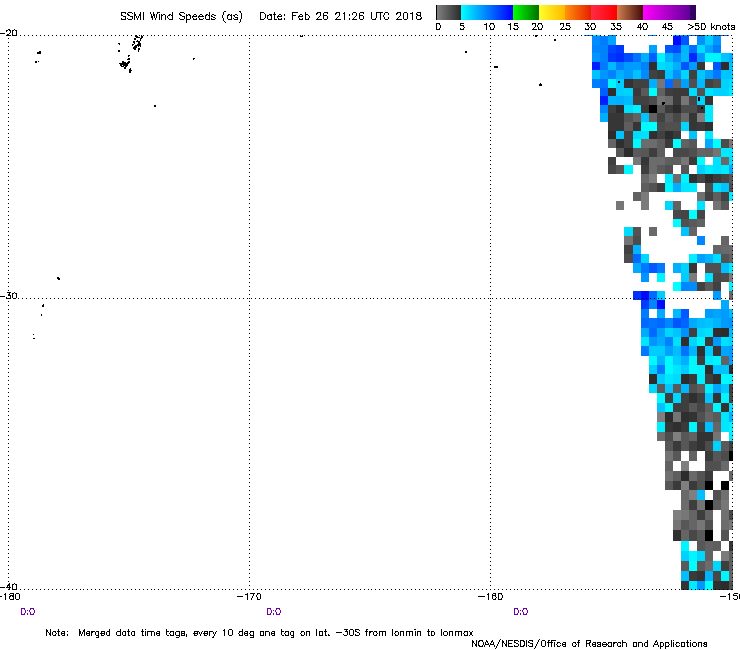Click the D:0 time tag below -160

click(520, 611)
